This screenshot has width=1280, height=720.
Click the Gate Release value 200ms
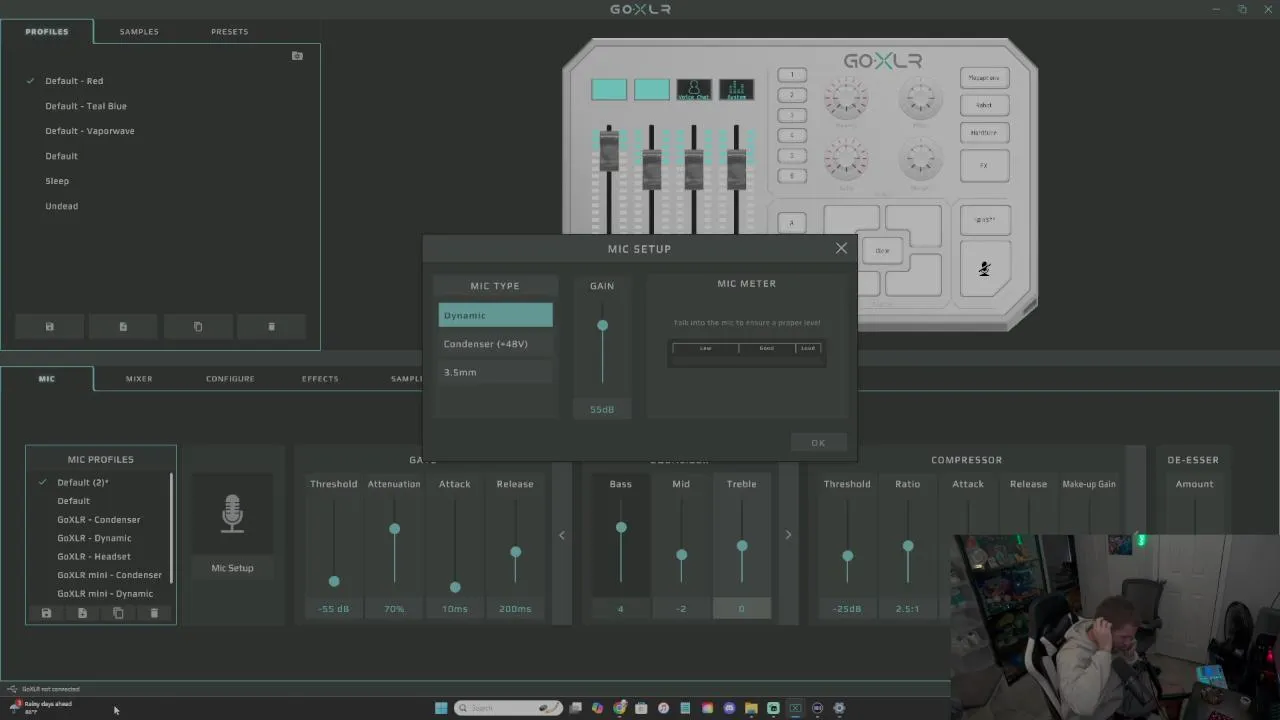coord(515,609)
